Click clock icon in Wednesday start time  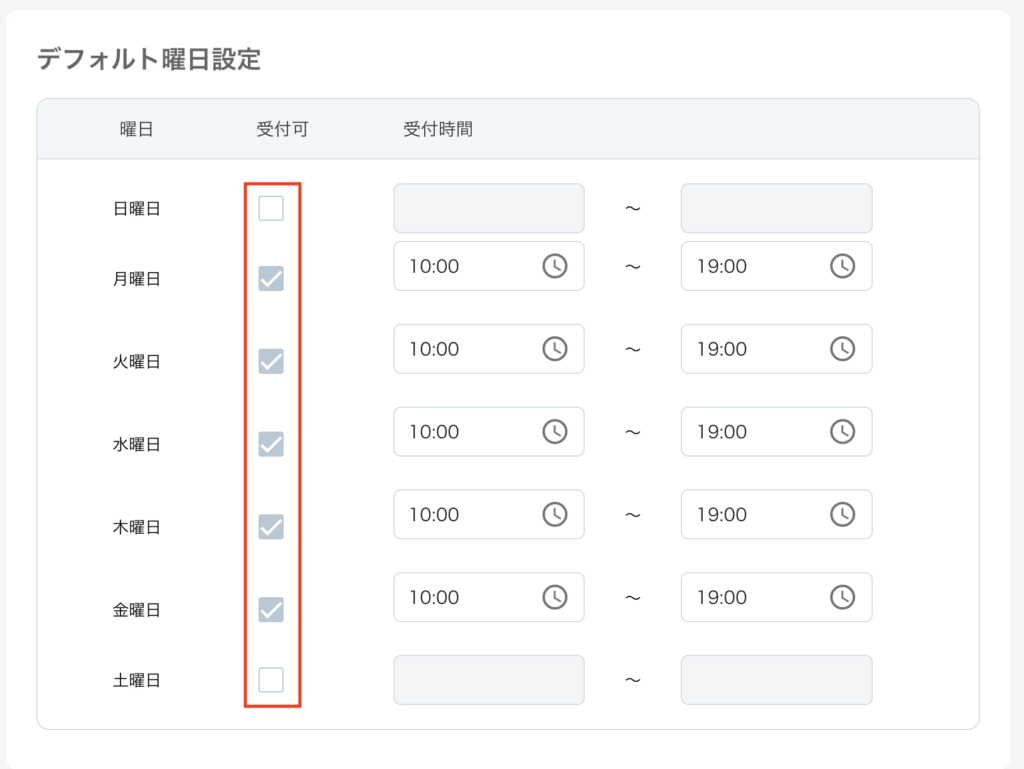[x=554, y=432]
